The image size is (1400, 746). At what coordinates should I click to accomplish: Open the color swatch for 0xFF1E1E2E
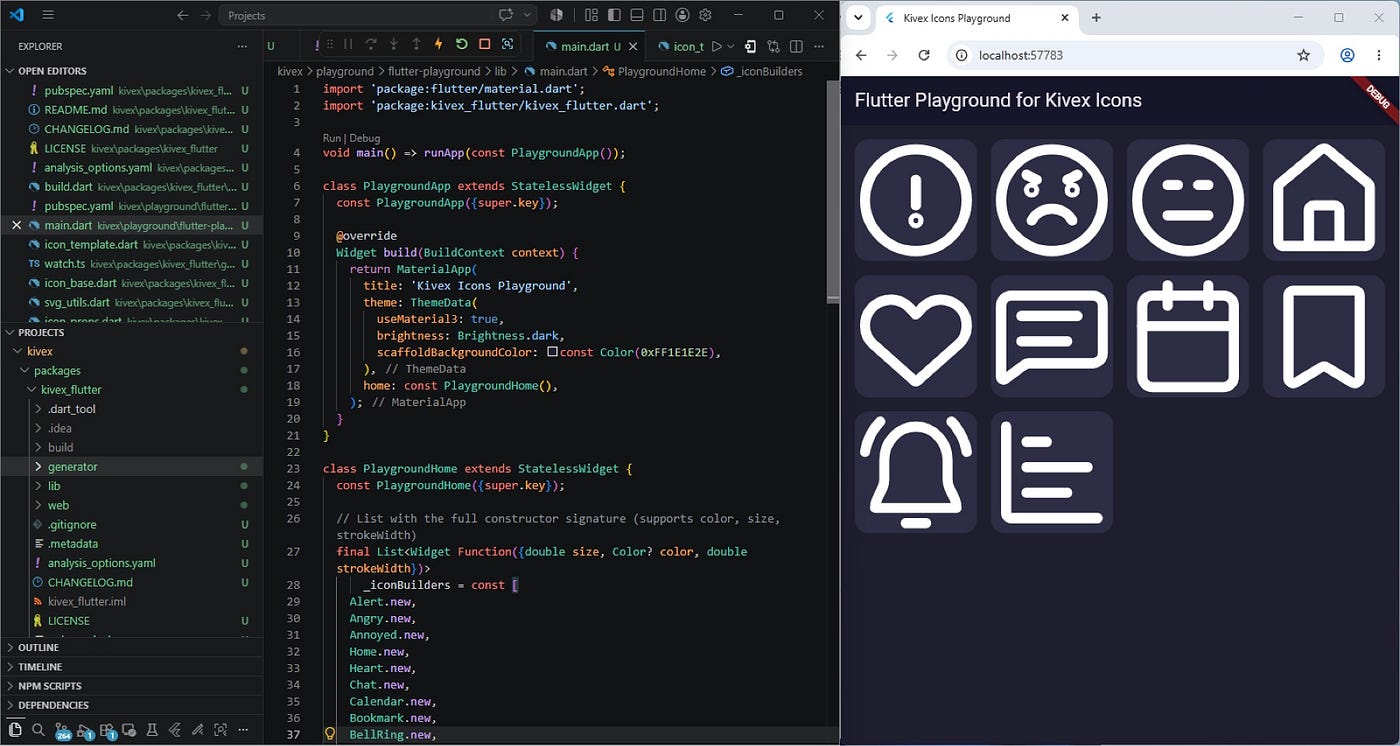pyautogui.click(x=552, y=352)
